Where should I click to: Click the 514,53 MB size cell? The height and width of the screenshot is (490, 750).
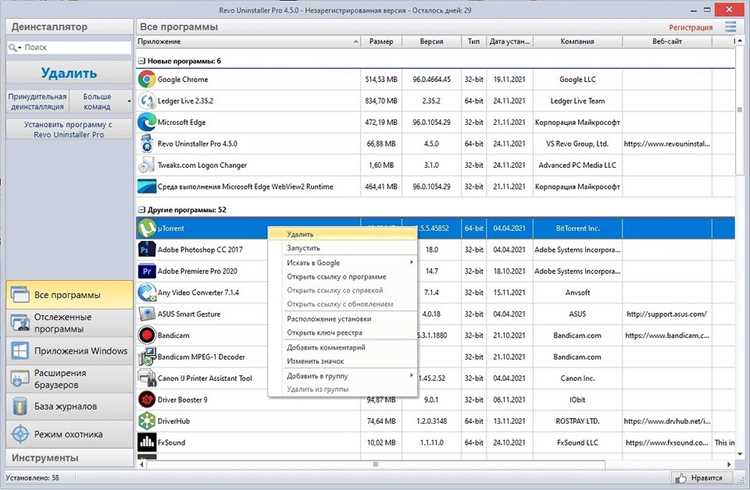[381, 79]
